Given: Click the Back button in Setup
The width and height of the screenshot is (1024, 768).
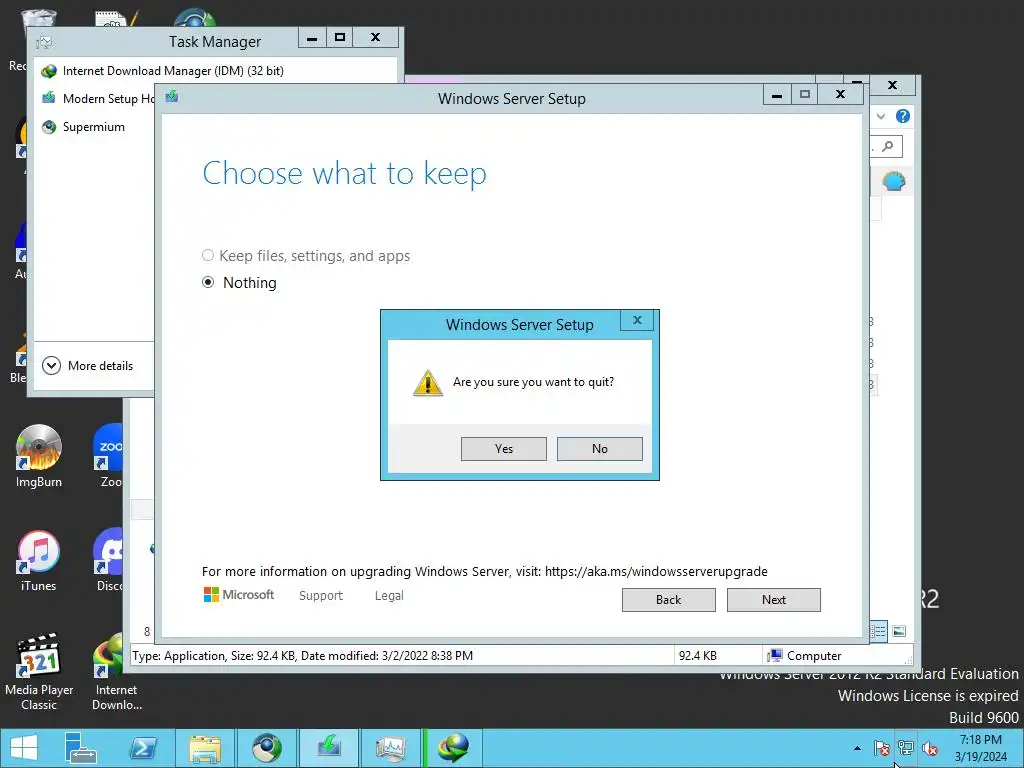Looking at the screenshot, I should click(x=669, y=600).
